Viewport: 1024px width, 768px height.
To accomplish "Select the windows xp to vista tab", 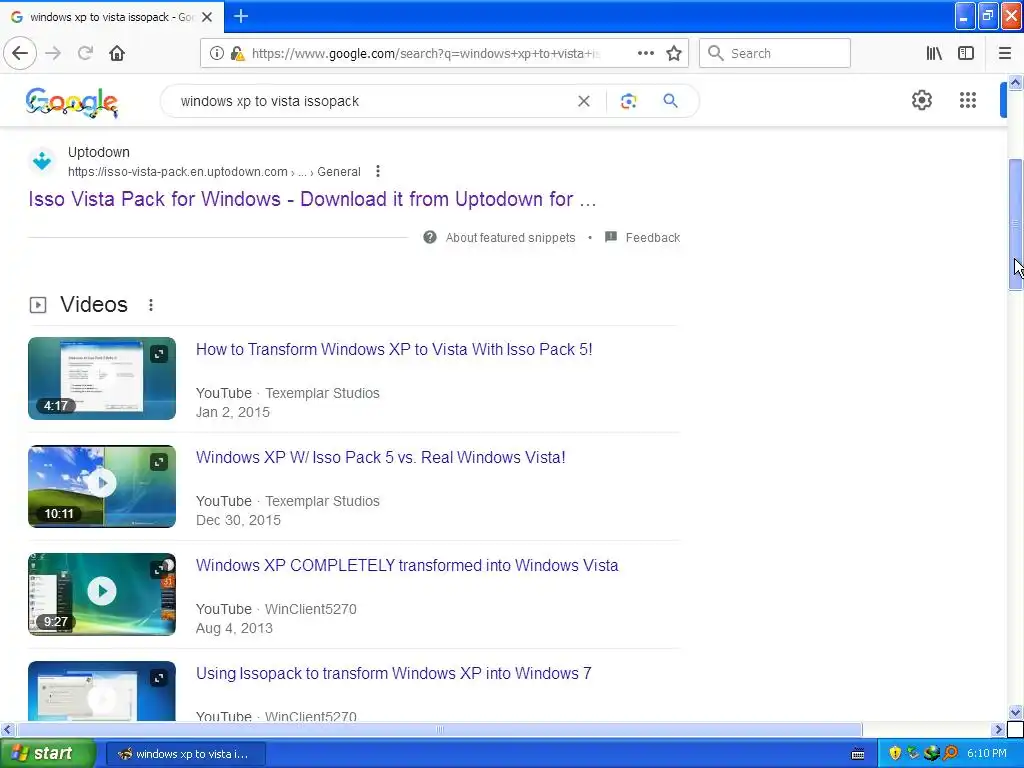I will 112,17.
